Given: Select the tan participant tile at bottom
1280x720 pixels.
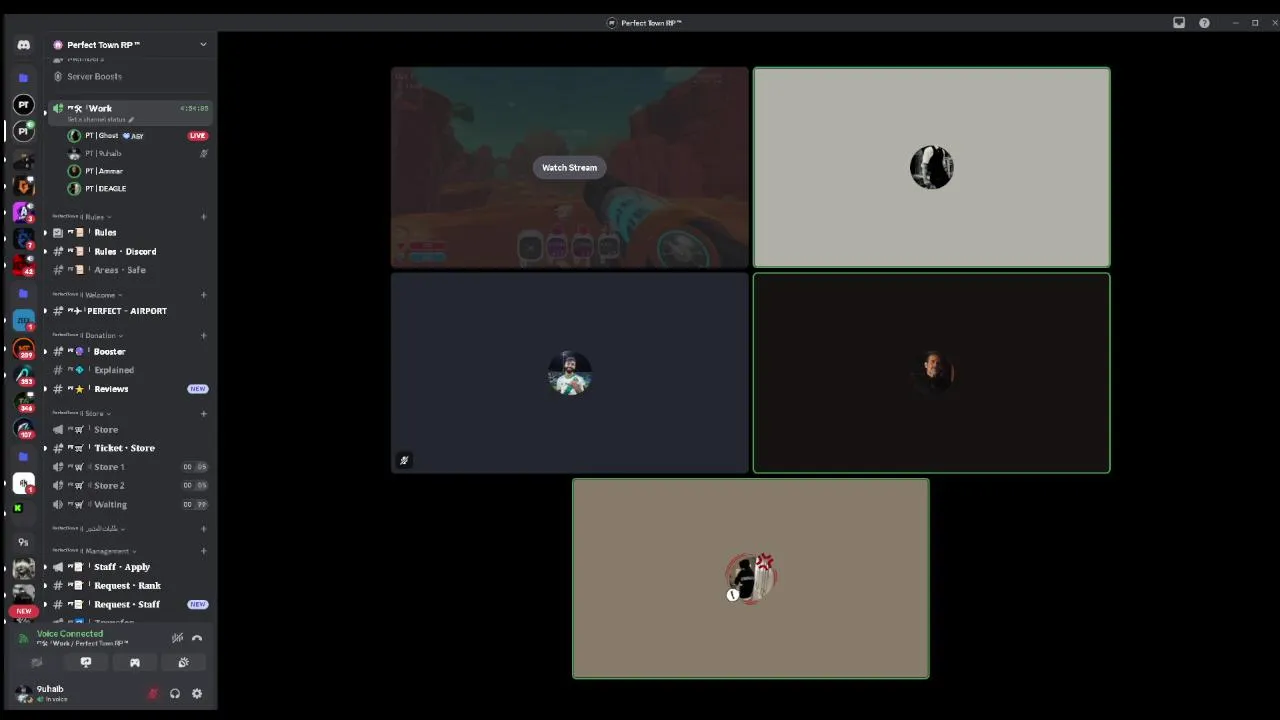Looking at the screenshot, I should pos(750,579).
